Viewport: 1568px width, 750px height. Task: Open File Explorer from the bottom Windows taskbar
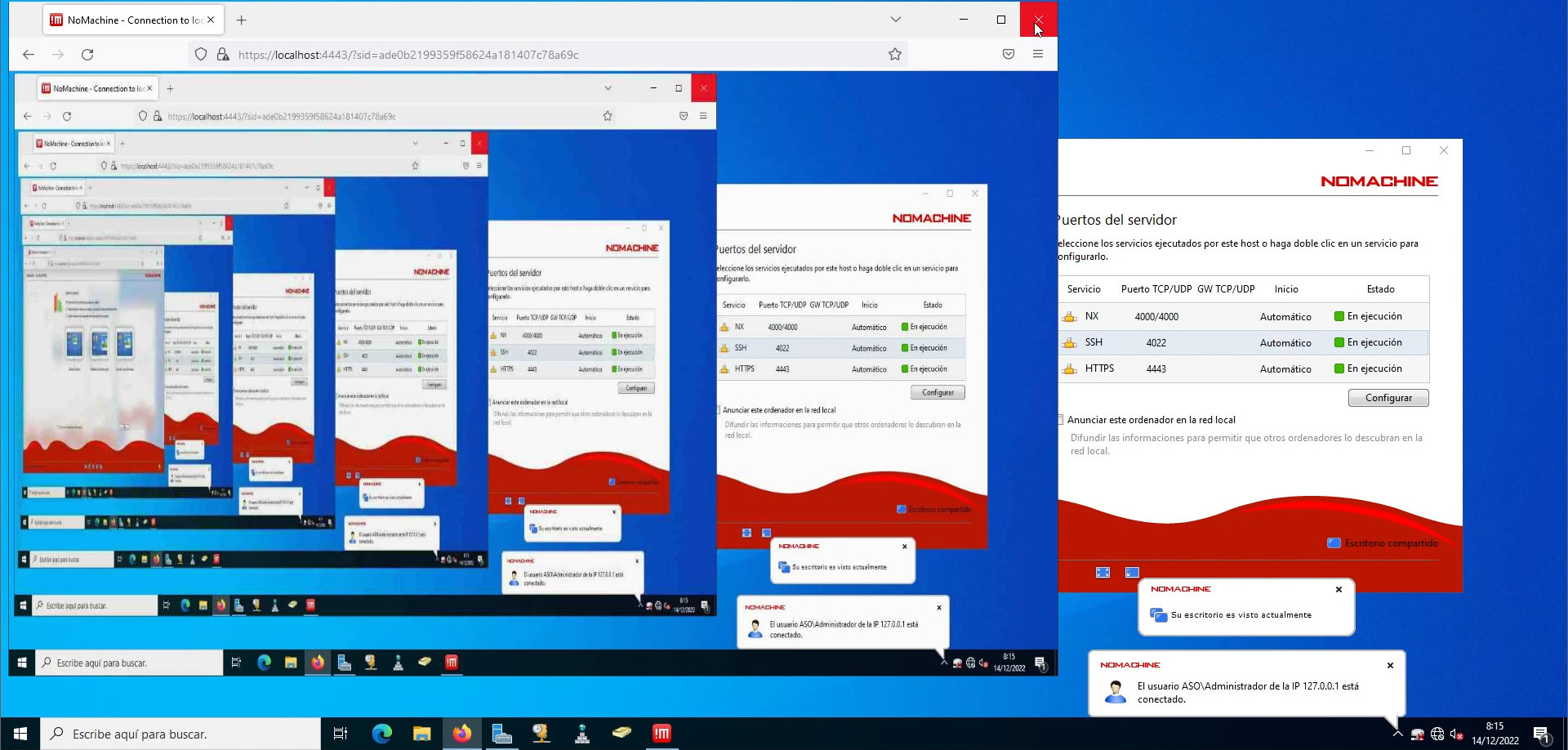click(x=421, y=734)
